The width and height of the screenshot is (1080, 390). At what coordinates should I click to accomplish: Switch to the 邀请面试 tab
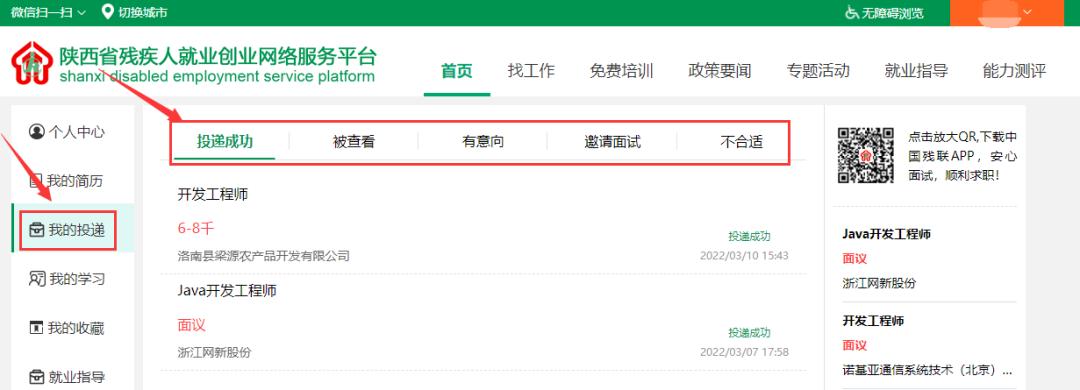coord(612,142)
